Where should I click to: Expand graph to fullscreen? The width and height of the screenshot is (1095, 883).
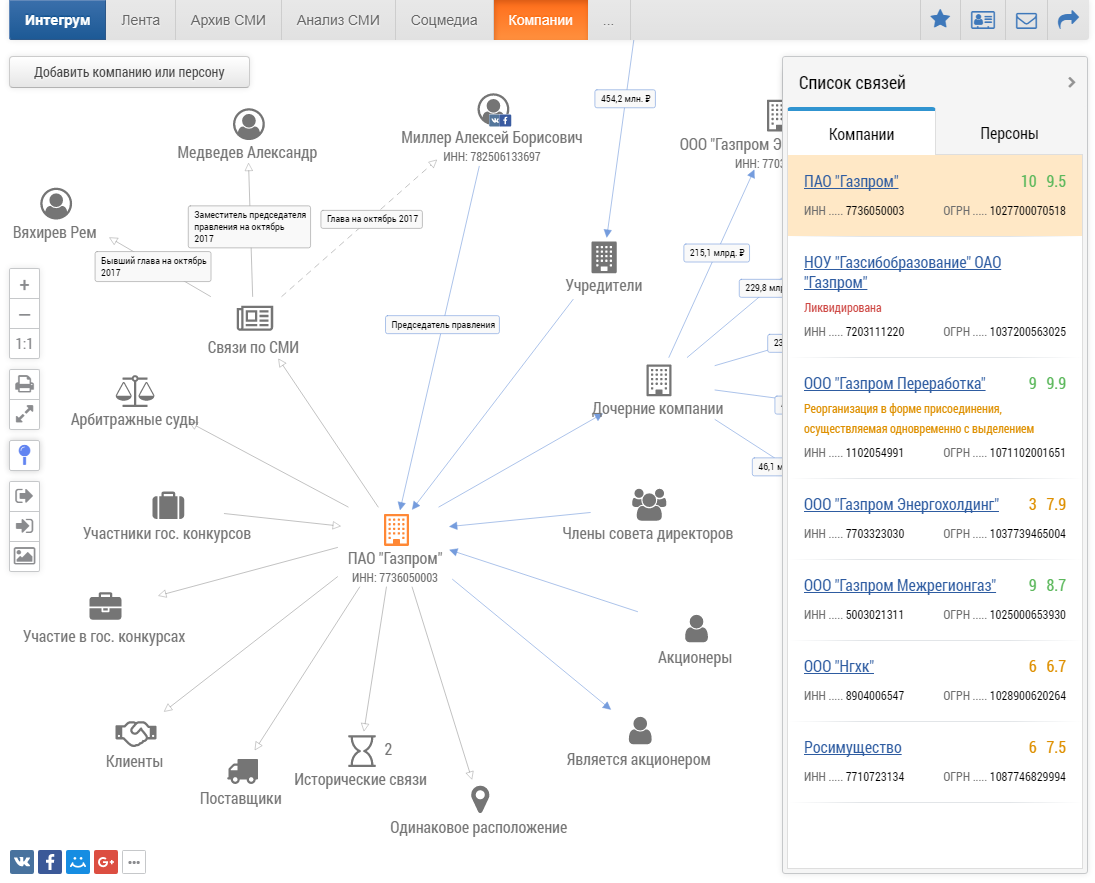[x=24, y=414]
